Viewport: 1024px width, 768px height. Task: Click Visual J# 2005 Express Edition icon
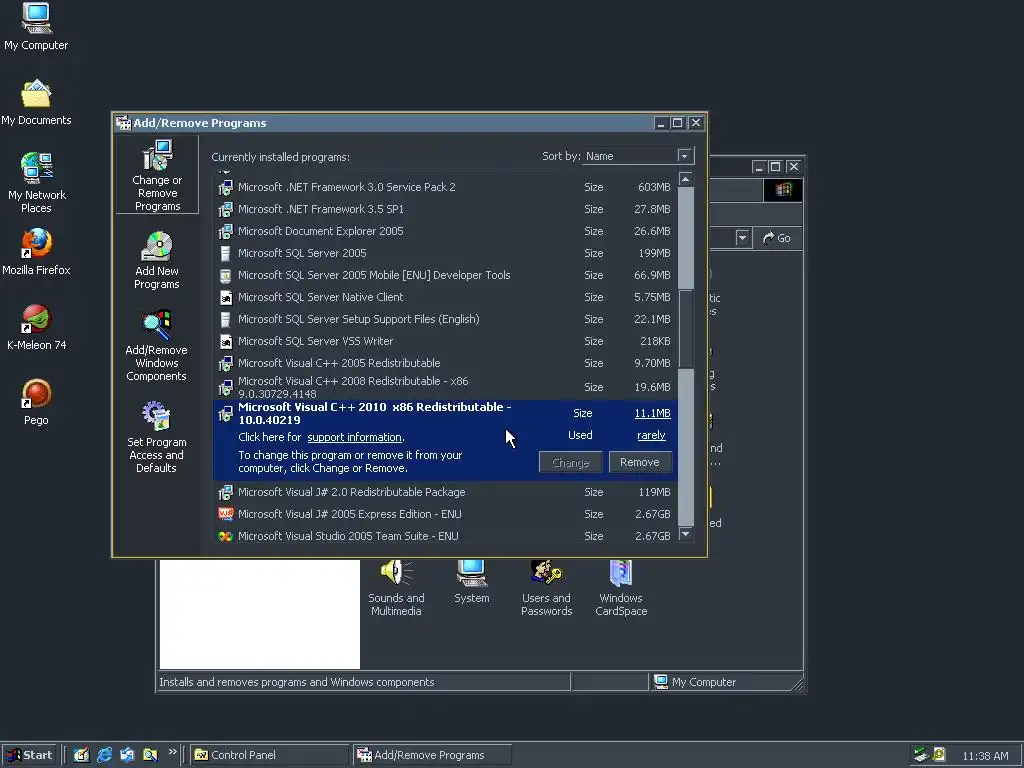pyautogui.click(x=225, y=514)
